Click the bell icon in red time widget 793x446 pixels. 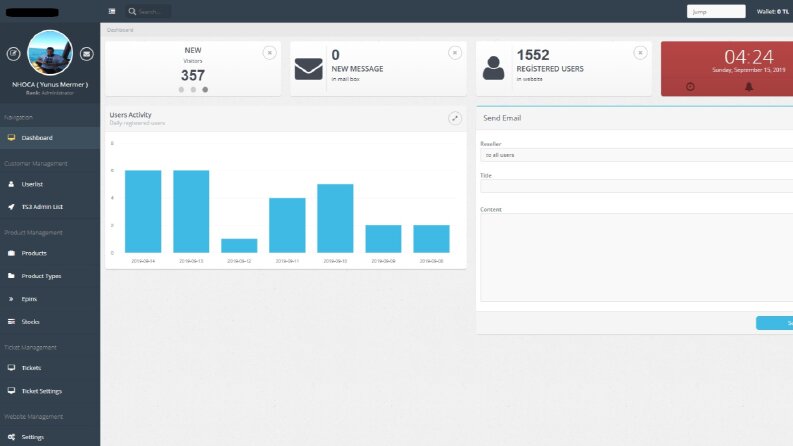point(749,86)
